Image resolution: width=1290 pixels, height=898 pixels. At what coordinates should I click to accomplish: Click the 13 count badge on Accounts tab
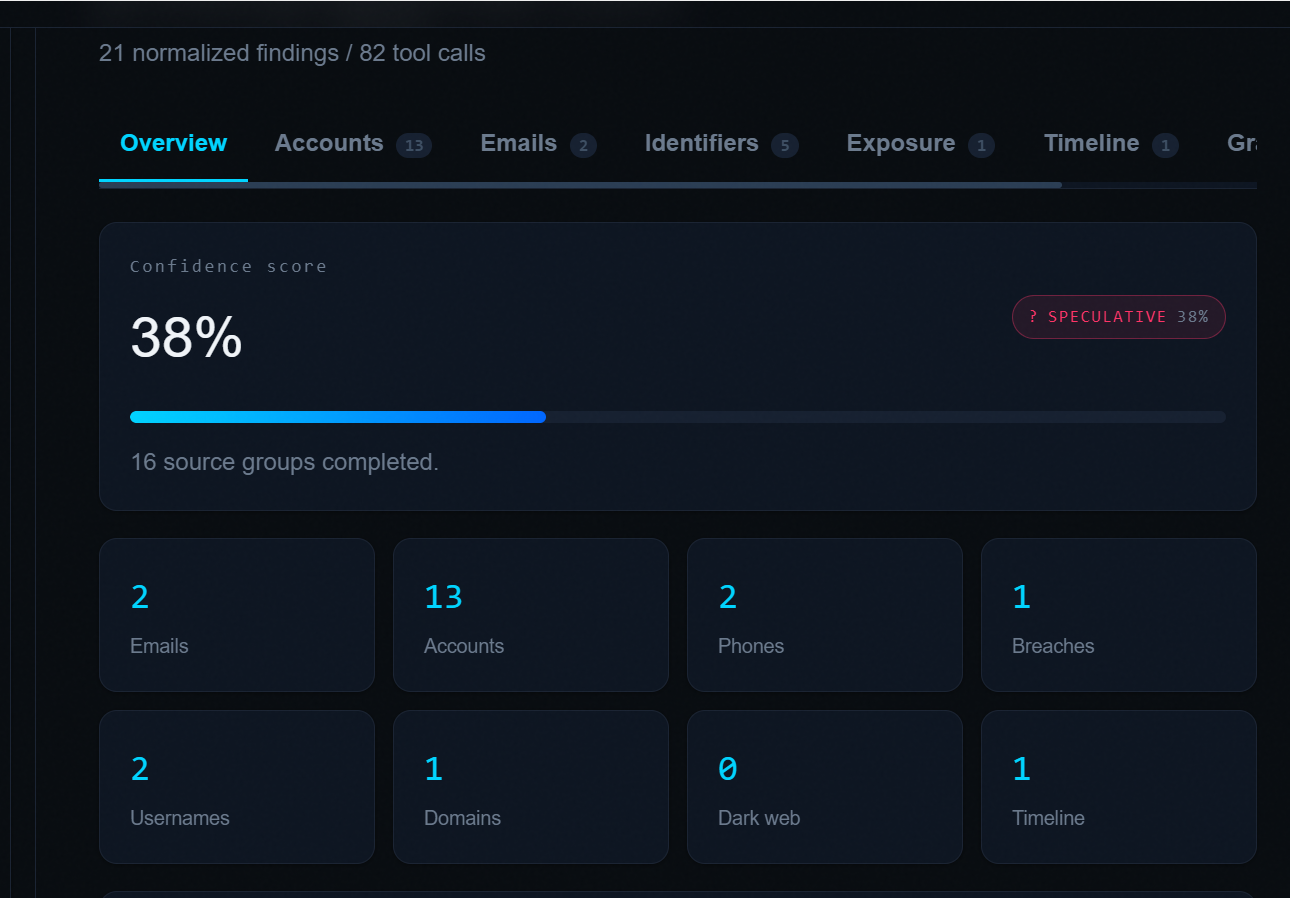click(x=414, y=146)
